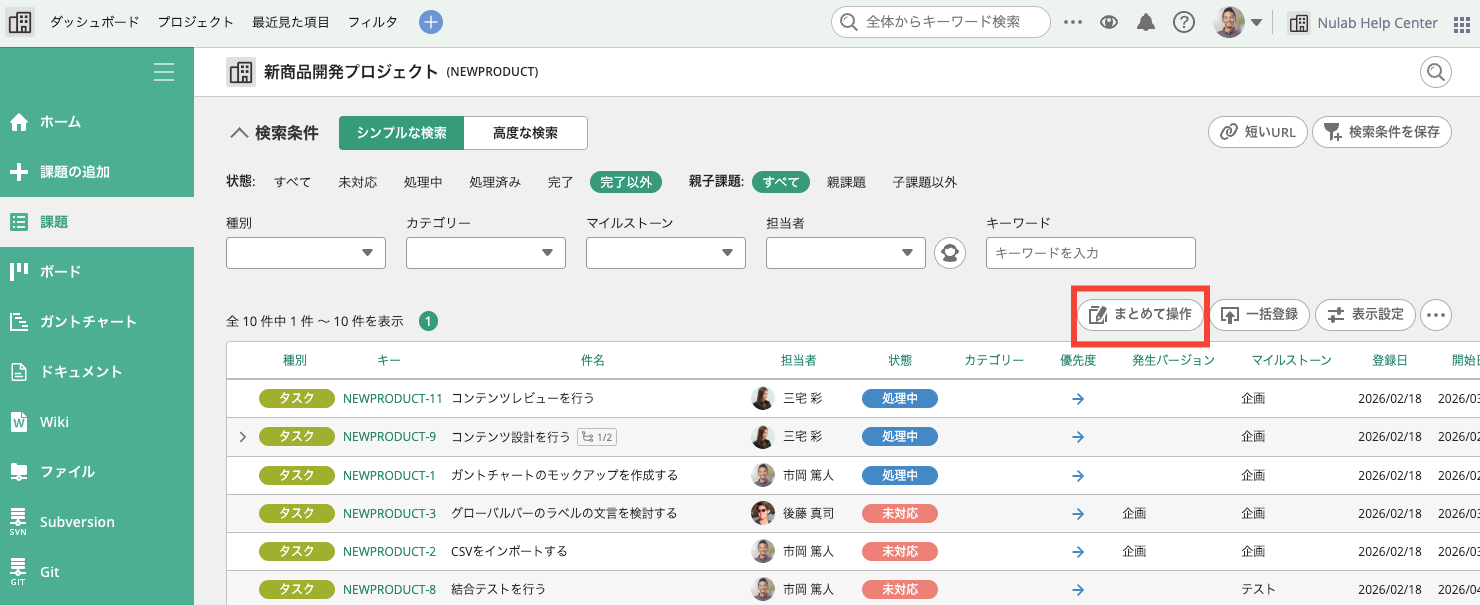Click the 表示設定 button

[1366, 315]
